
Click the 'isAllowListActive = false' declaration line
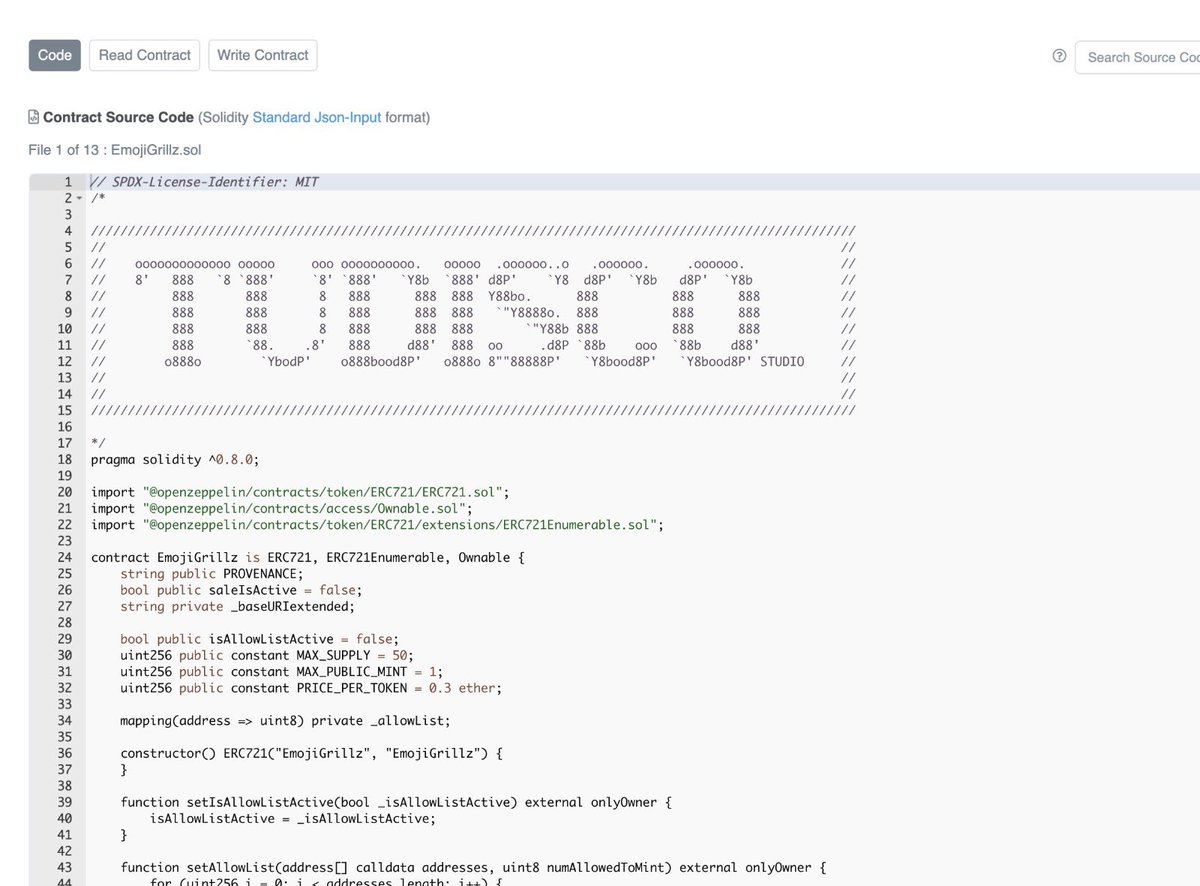(x=259, y=639)
